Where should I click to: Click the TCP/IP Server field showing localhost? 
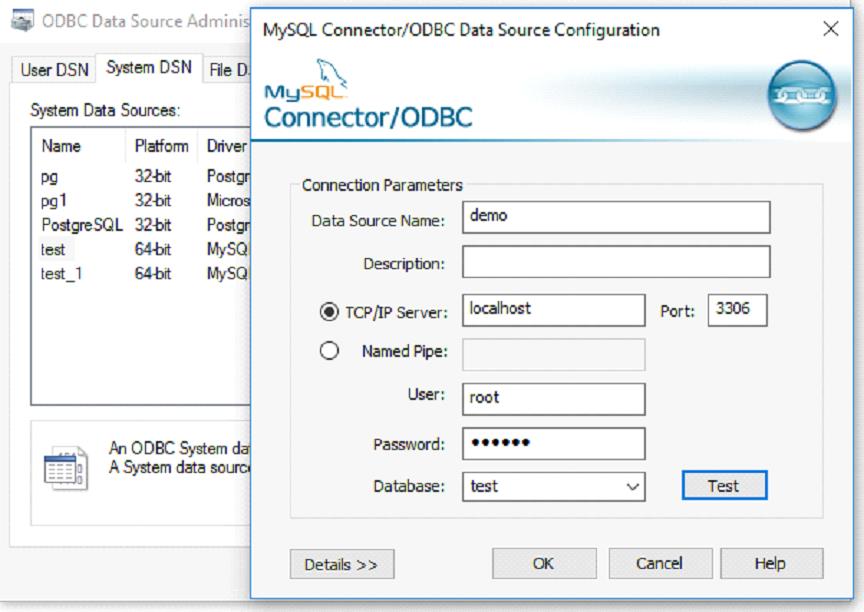point(553,310)
